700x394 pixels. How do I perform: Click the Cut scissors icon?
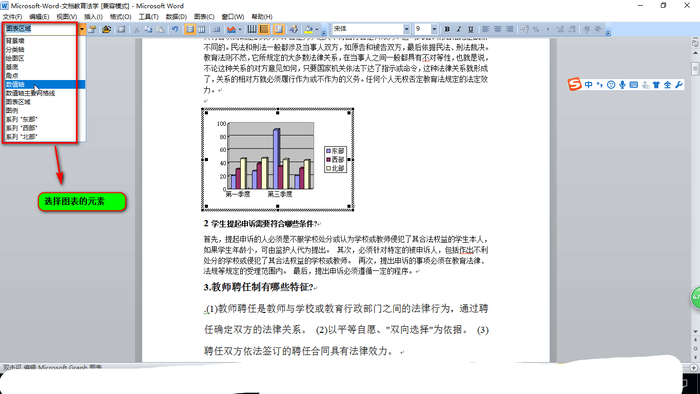pyautogui.click(x=137, y=29)
